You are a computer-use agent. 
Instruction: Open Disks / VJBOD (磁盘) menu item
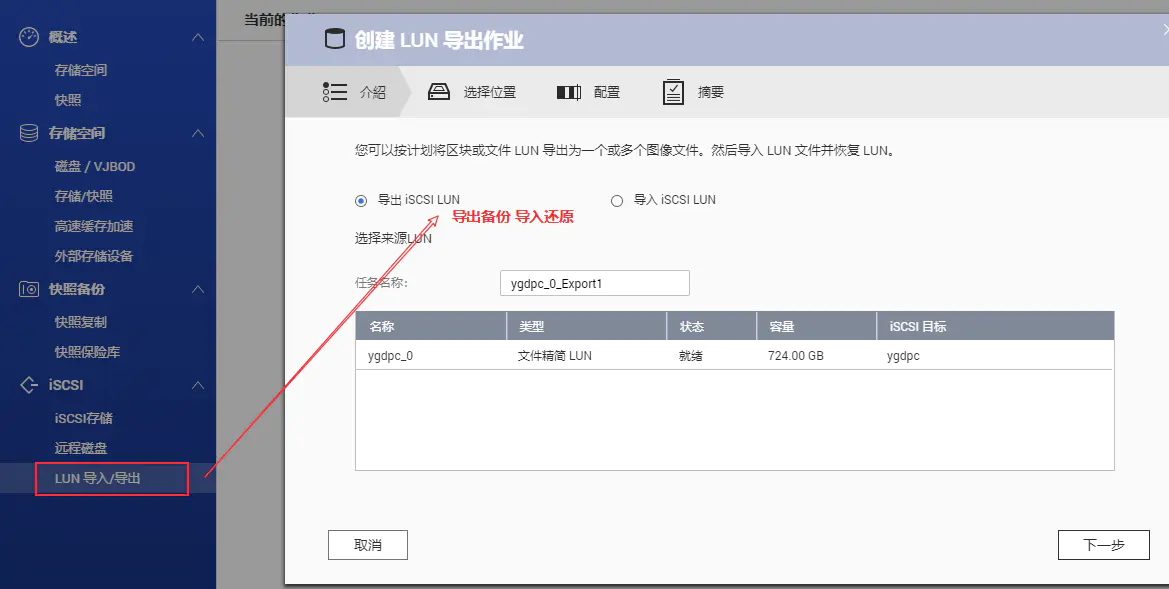tap(94, 166)
